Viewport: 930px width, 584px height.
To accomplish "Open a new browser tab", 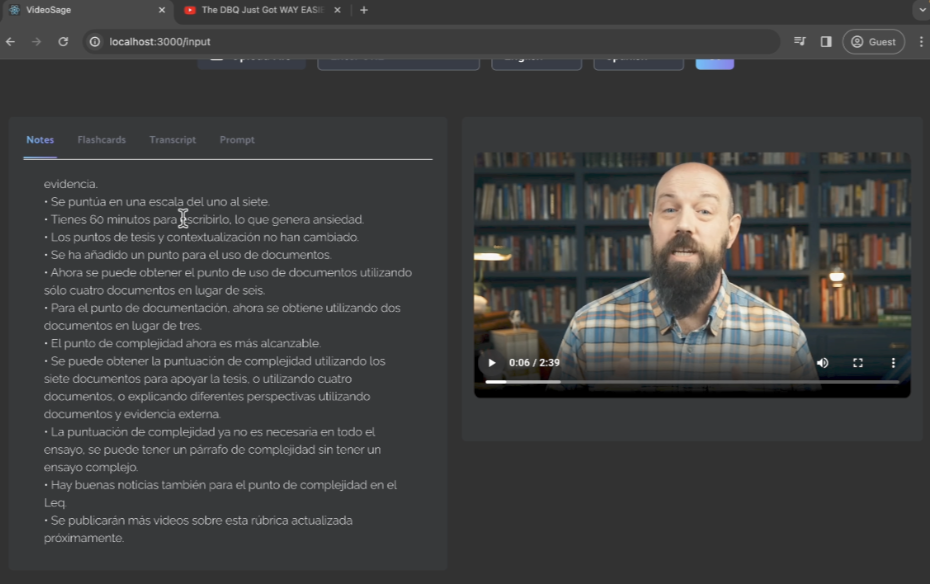I will (364, 10).
